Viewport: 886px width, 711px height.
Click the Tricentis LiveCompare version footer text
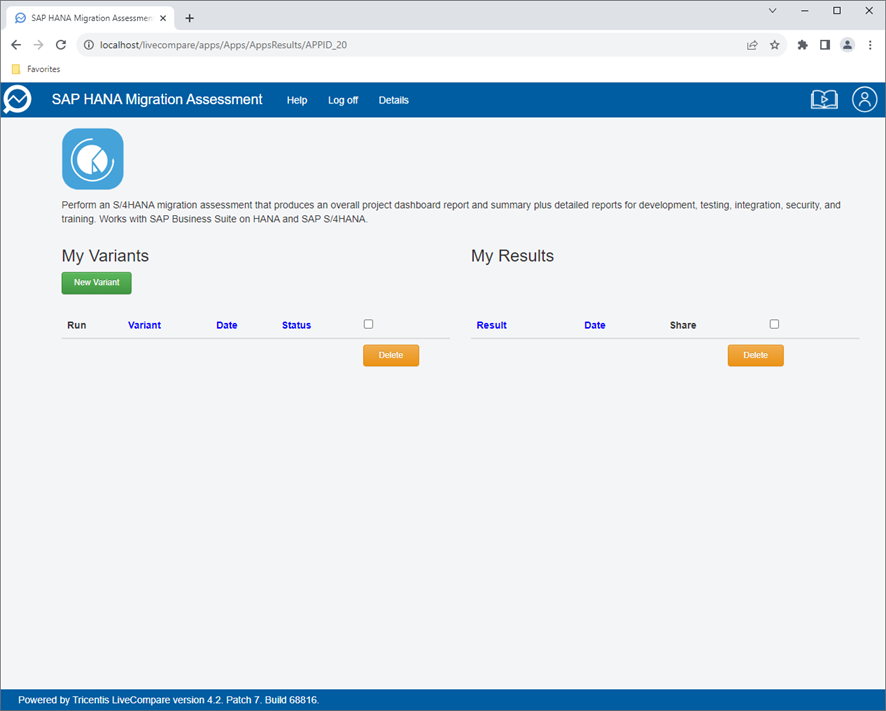[168, 700]
